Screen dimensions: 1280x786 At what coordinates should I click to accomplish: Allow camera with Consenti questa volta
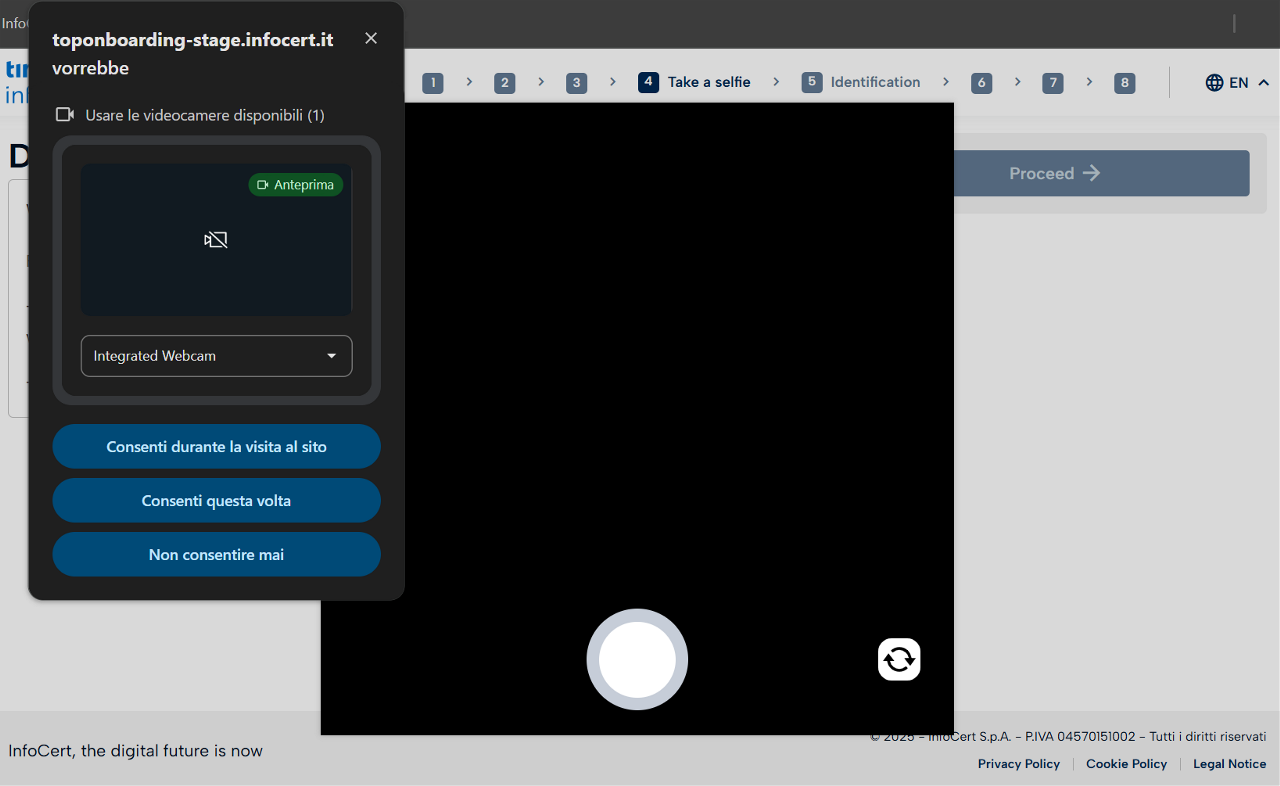tap(216, 501)
